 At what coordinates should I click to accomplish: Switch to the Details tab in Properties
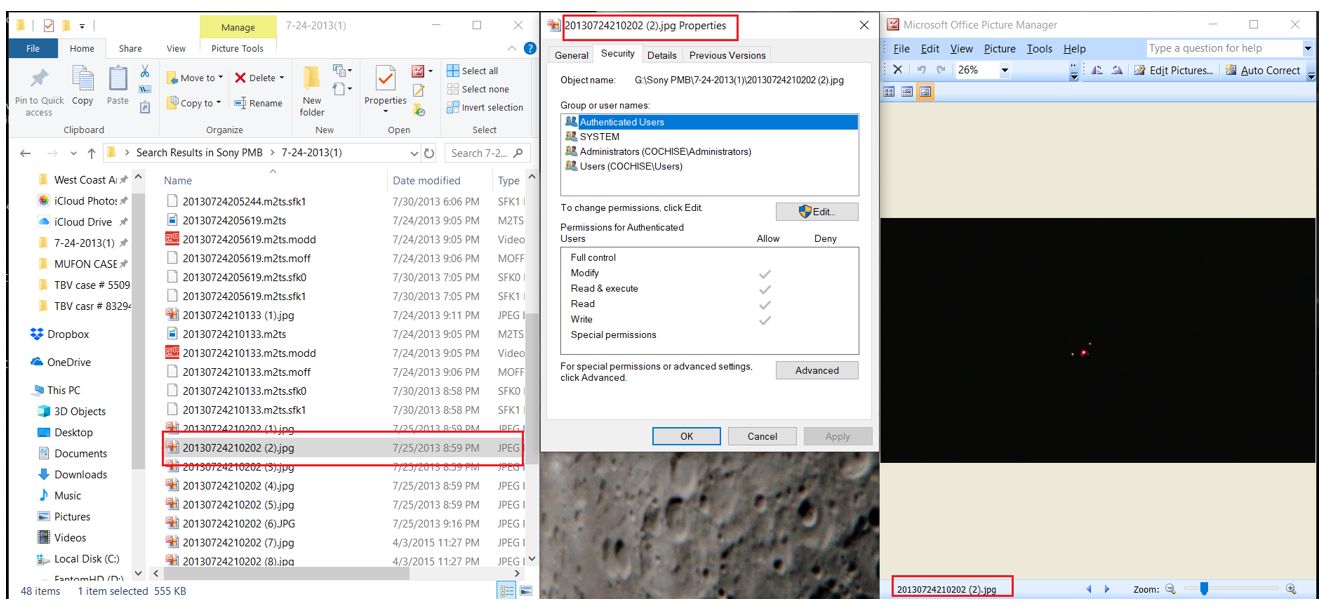click(x=661, y=55)
